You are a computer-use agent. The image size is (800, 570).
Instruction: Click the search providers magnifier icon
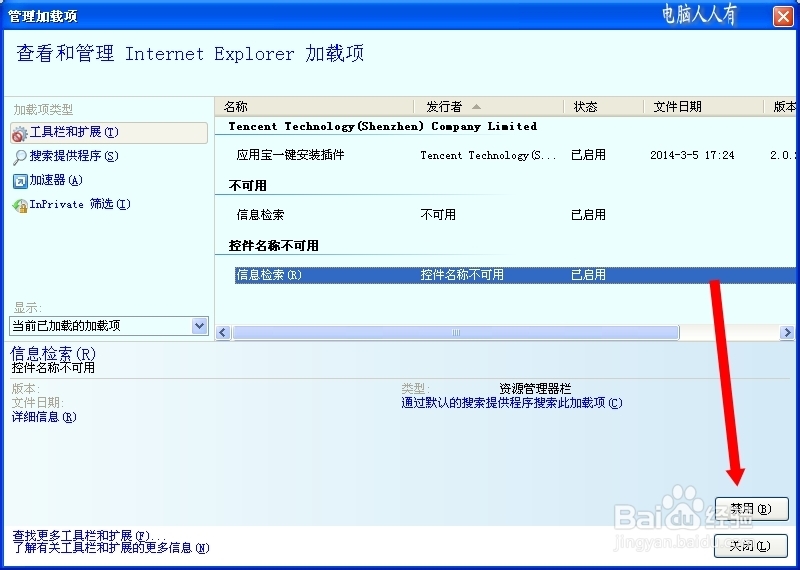pyautogui.click(x=19, y=157)
